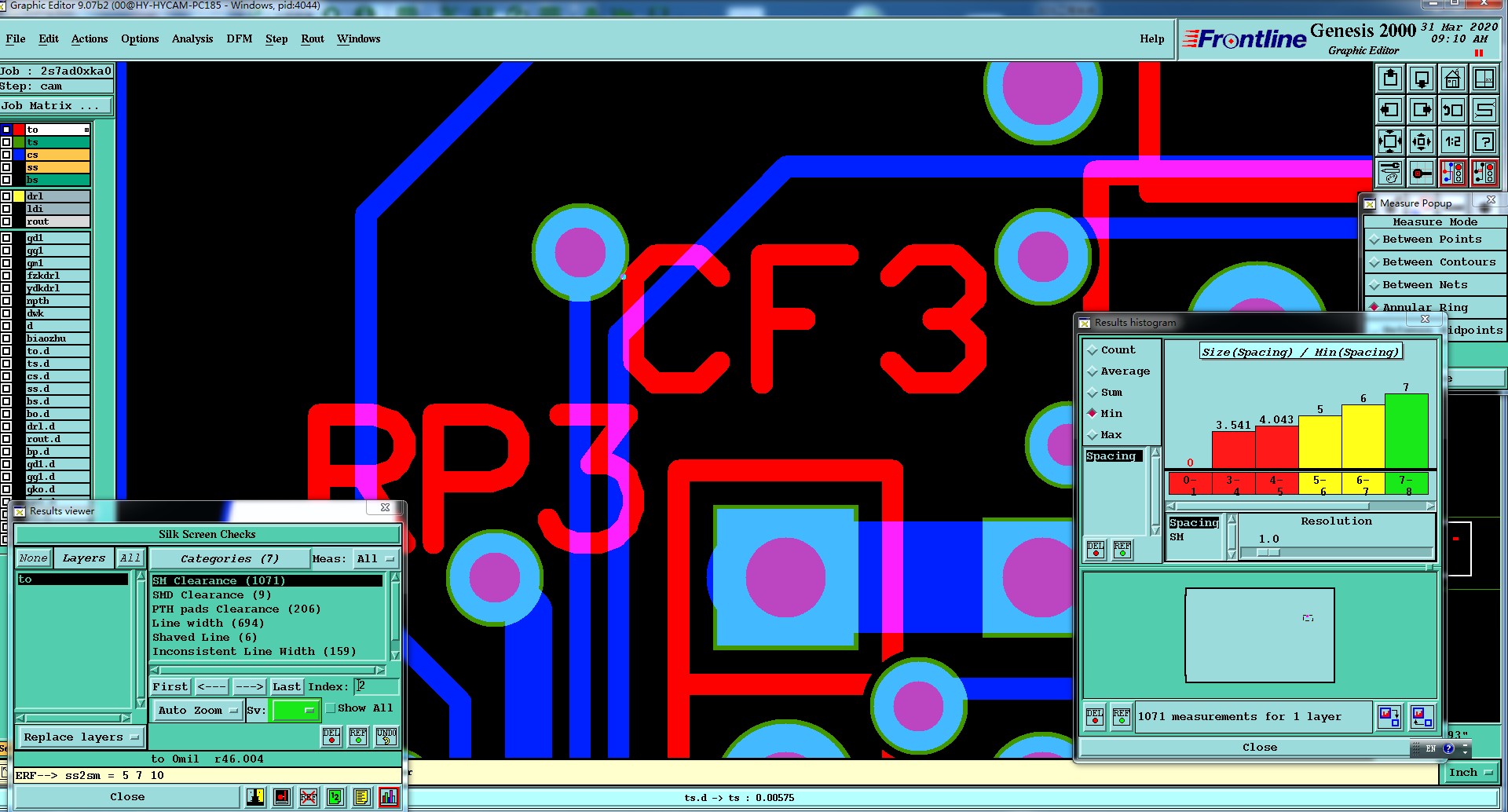This screenshot has width=1508, height=812.
Task: Open the File menu
Action: point(16,39)
